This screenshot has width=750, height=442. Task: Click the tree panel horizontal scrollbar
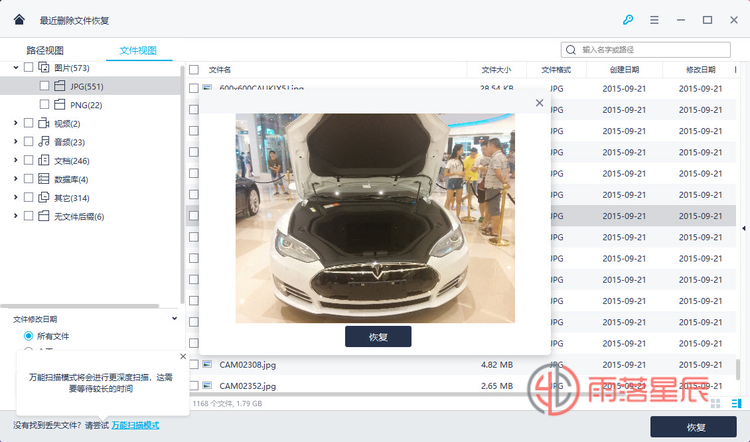(80, 306)
